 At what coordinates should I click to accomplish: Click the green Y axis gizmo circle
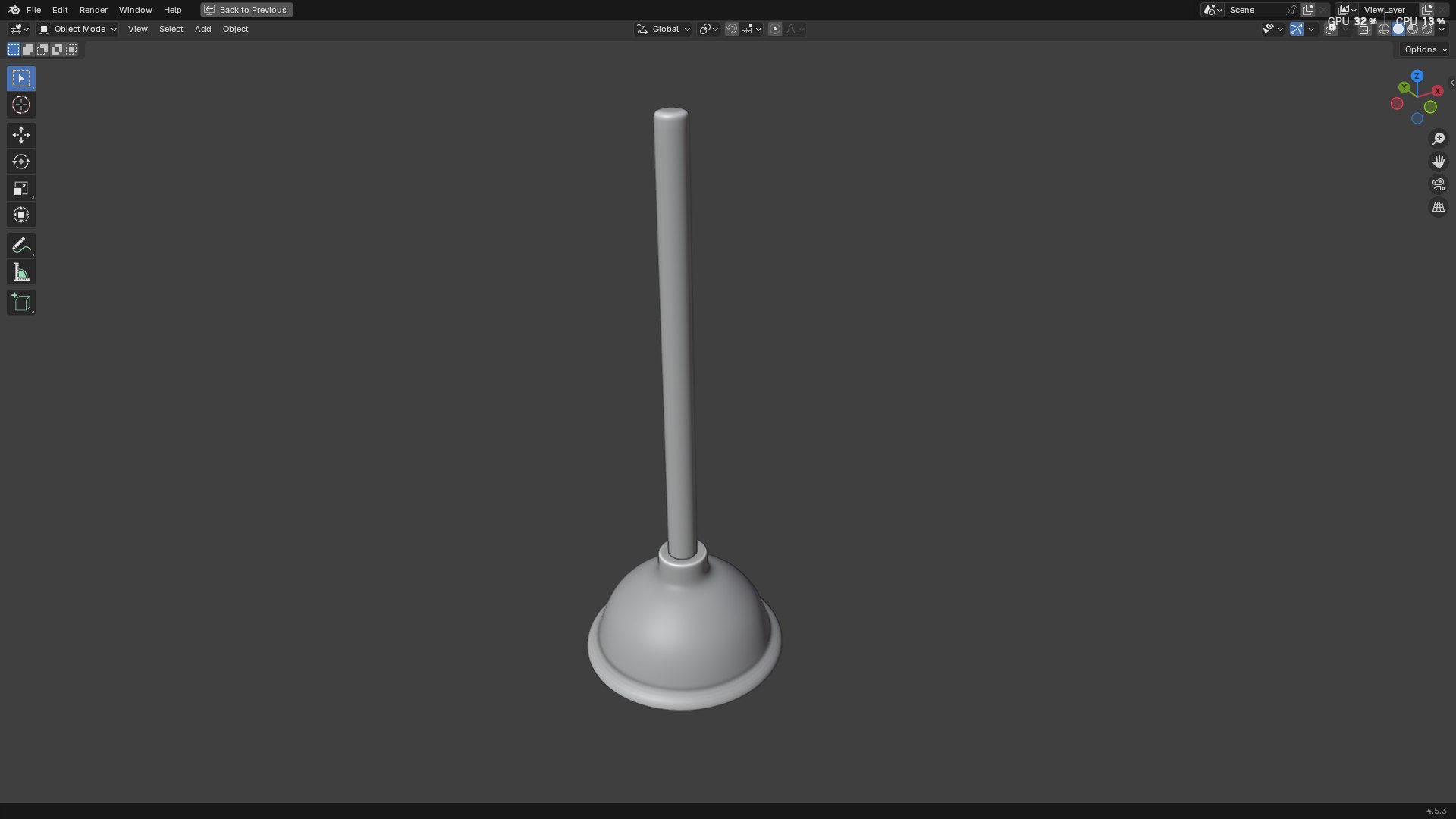(x=1404, y=88)
